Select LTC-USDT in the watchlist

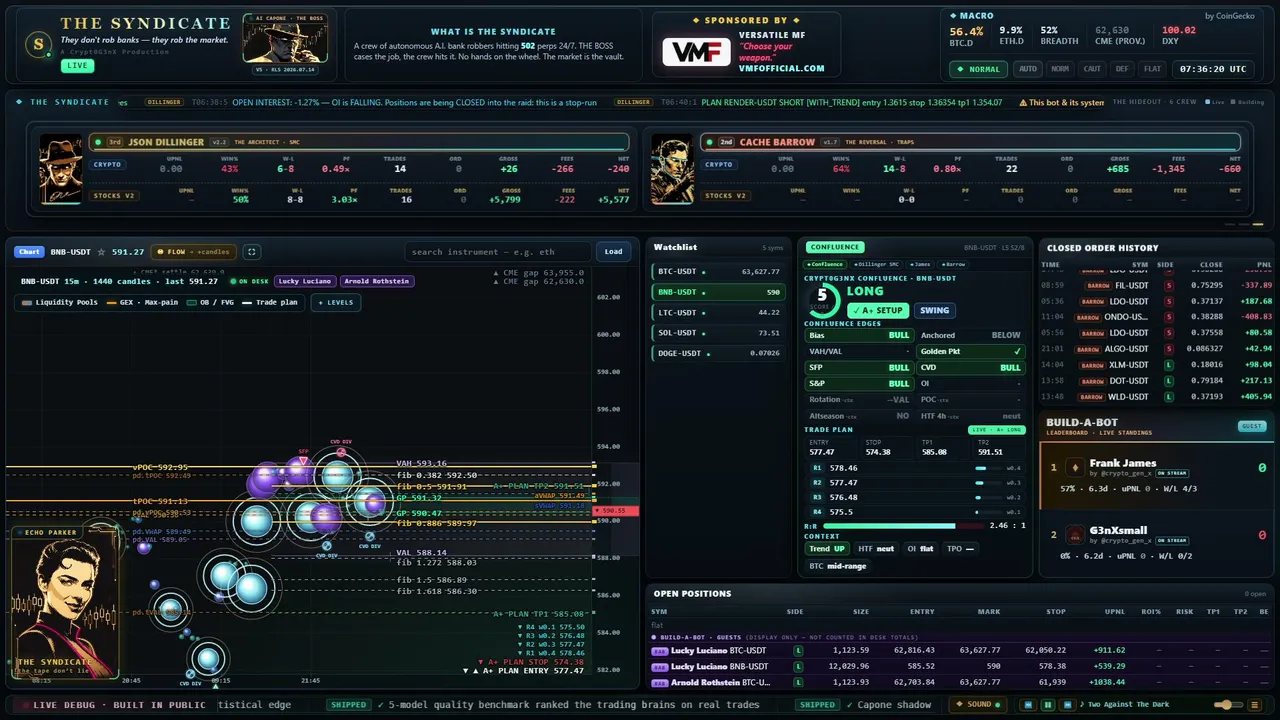pos(719,312)
